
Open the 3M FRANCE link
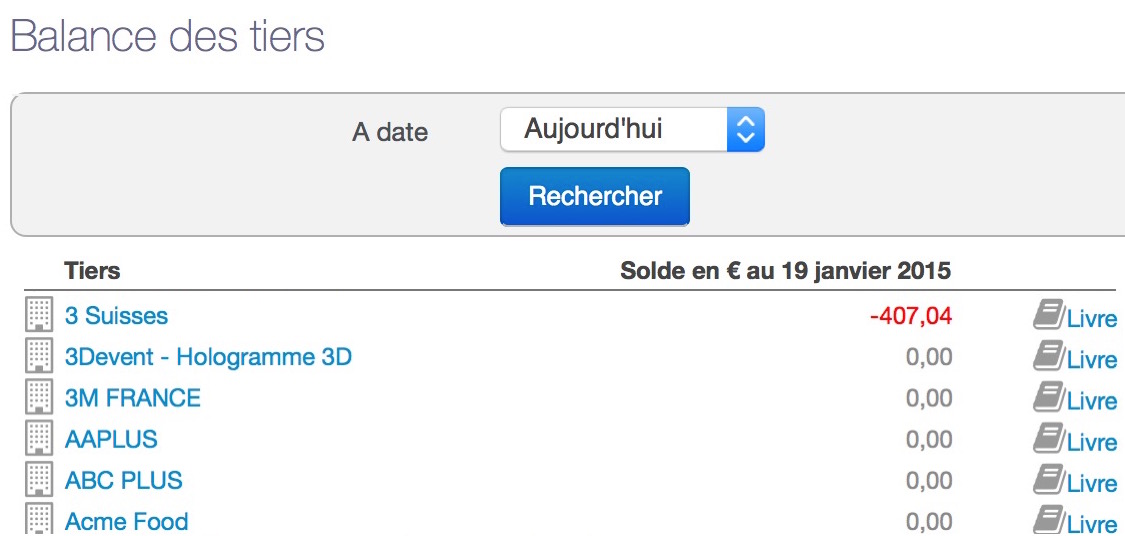pyautogui.click(x=133, y=398)
